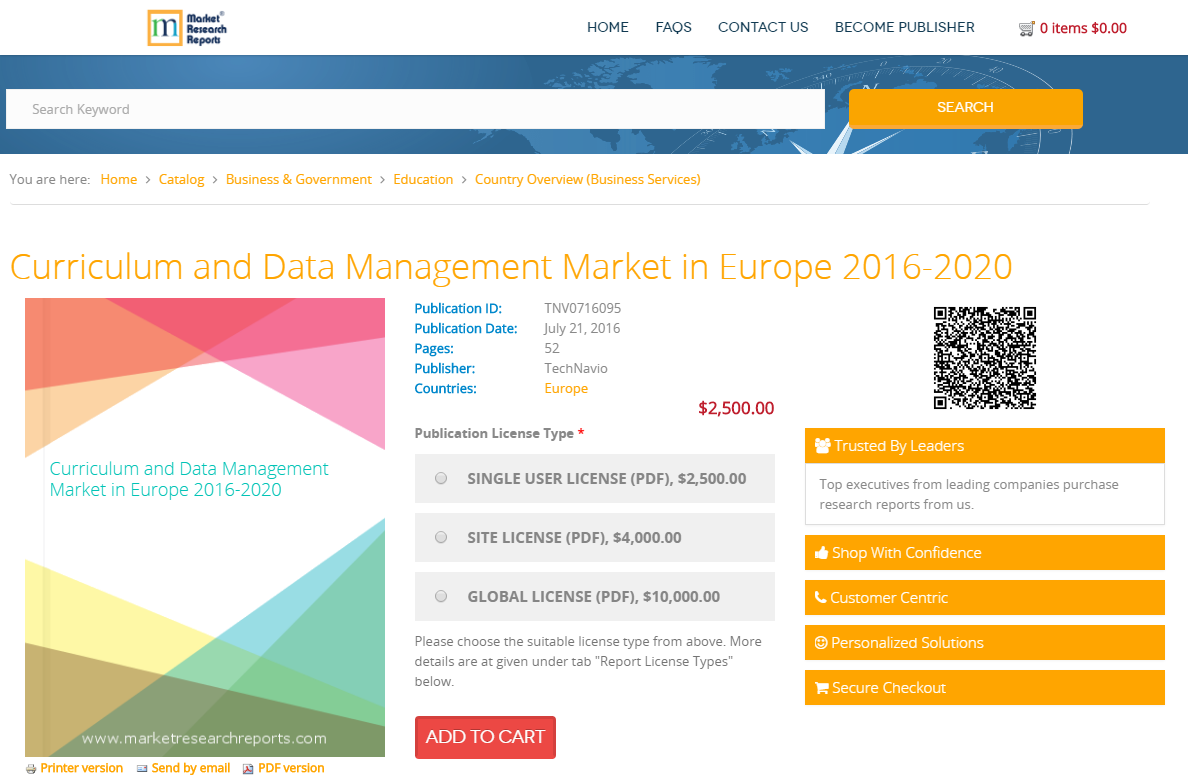This screenshot has height=781, width=1188.
Task: Open the PDF version link
Action: 291,768
